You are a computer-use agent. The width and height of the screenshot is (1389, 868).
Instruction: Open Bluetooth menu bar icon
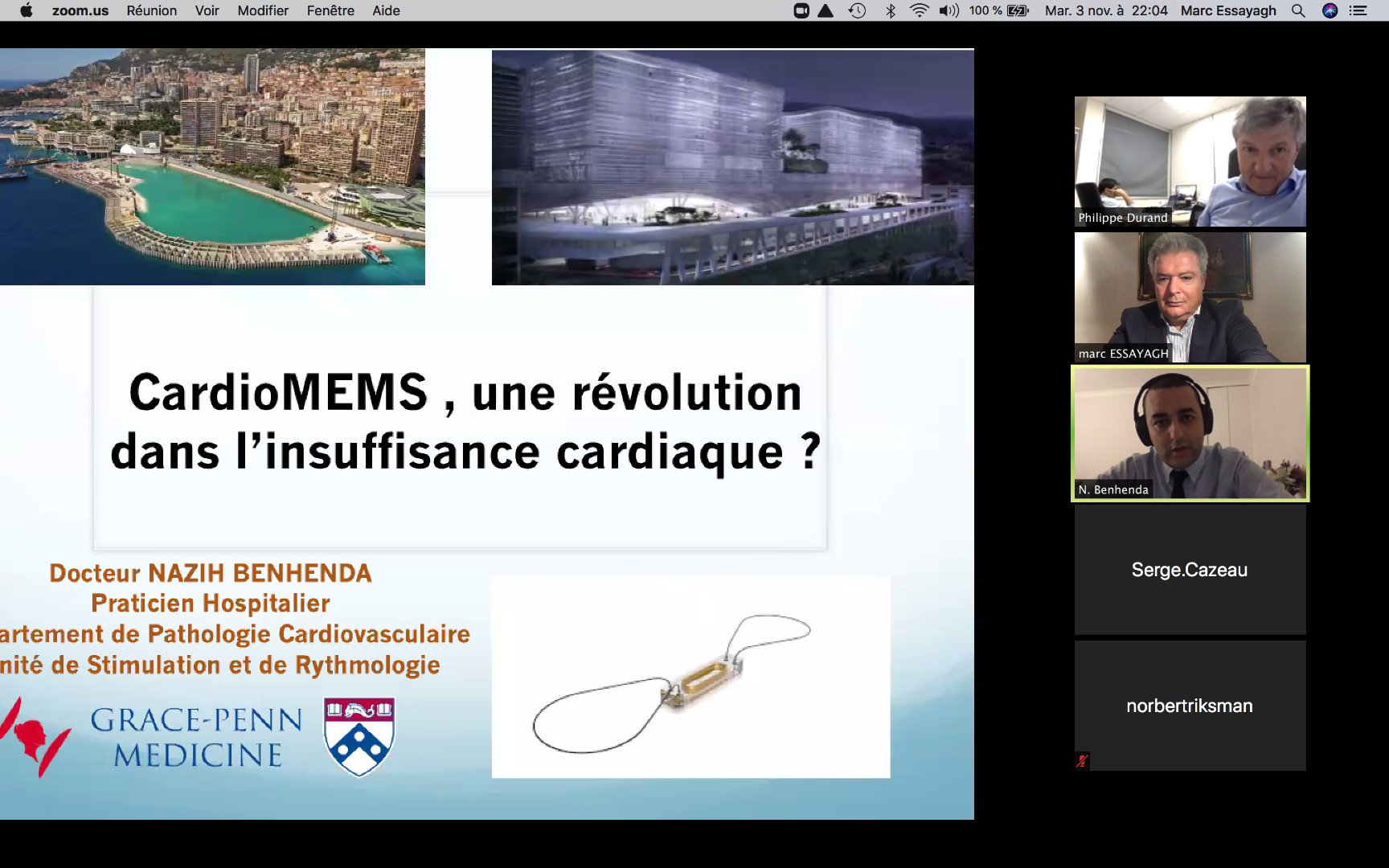(x=890, y=10)
